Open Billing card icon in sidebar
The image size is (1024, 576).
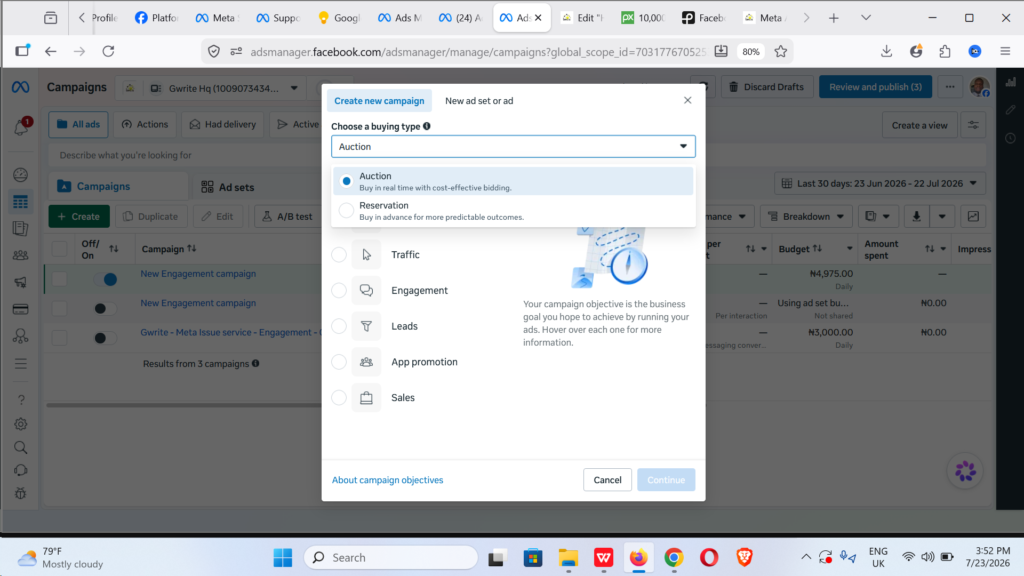(x=21, y=309)
